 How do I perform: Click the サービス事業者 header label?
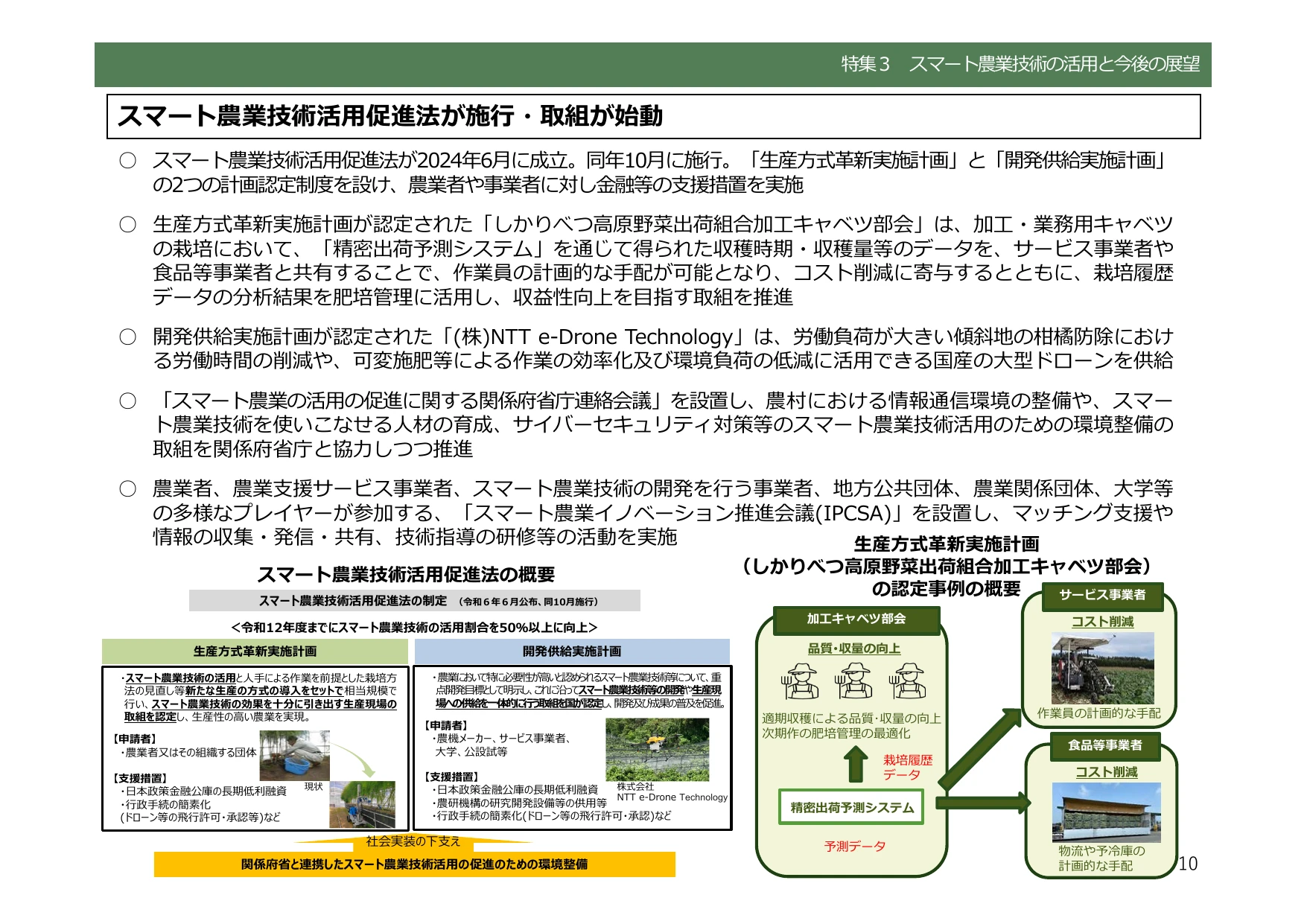pos(1102,595)
